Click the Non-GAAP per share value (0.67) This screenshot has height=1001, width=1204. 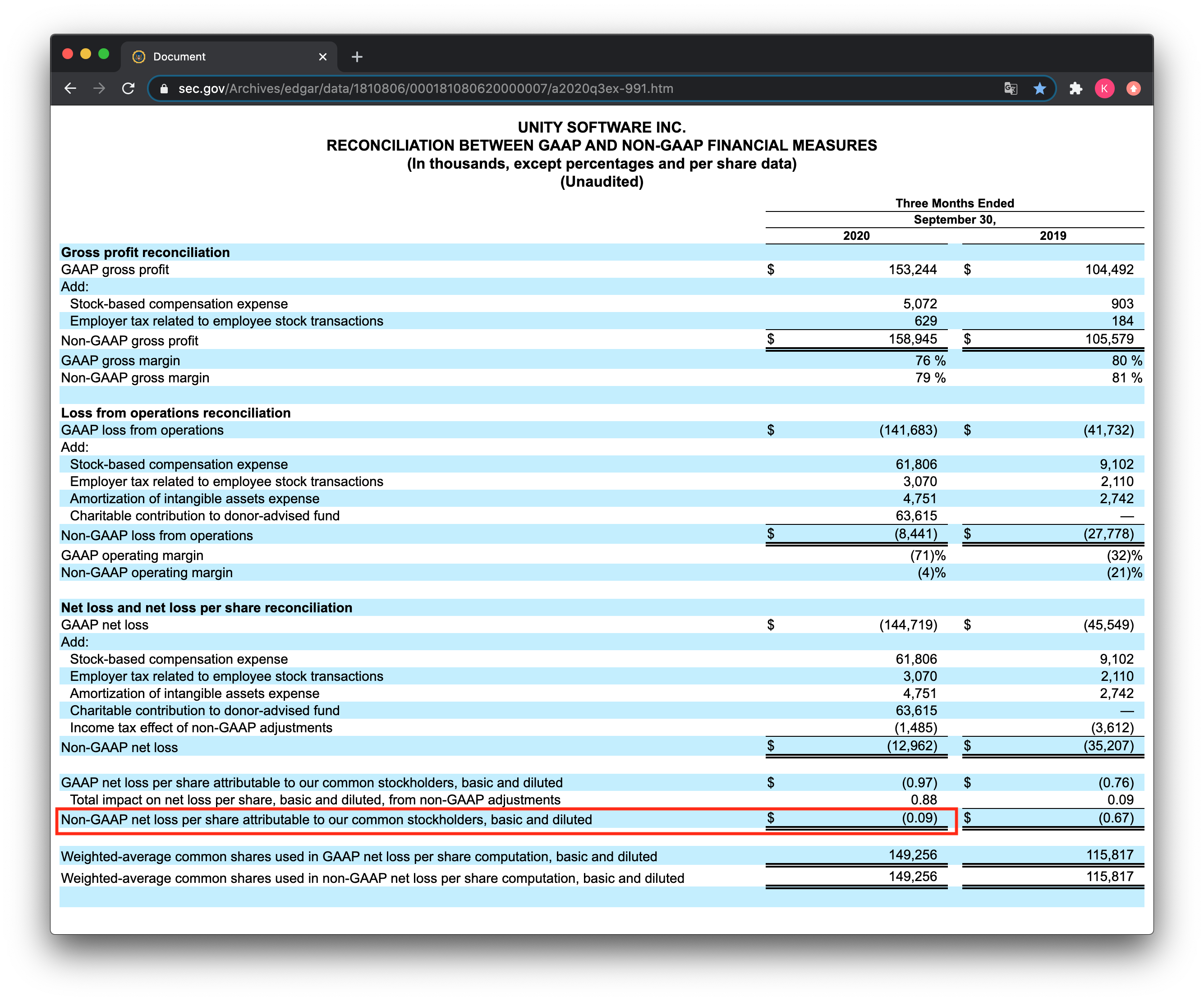pyautogui.click(x=1116, y=818)
